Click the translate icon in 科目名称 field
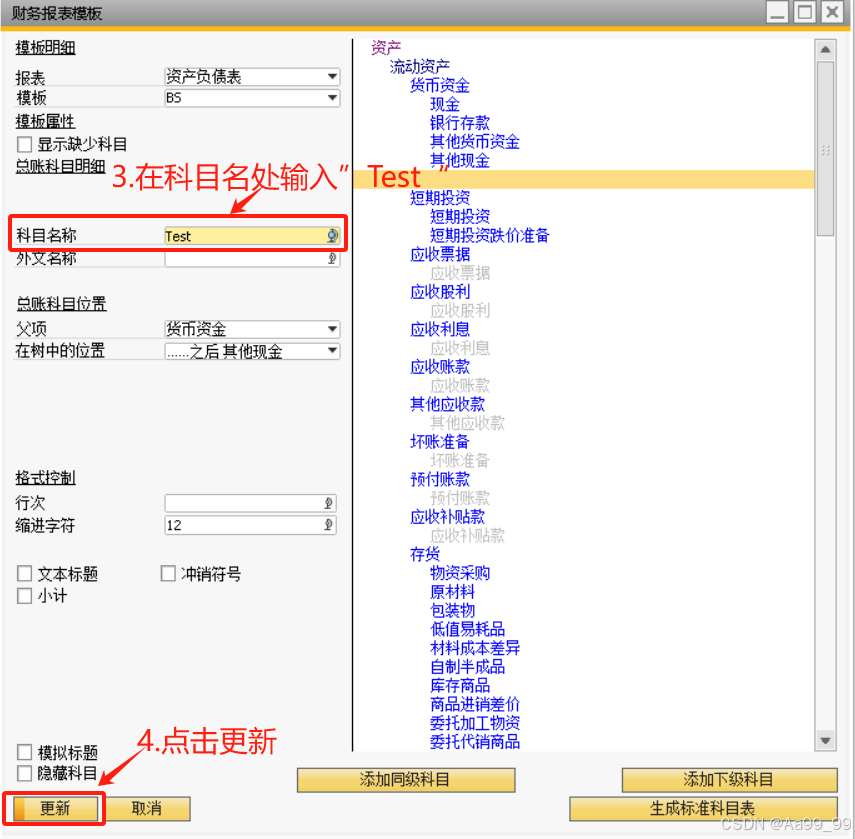This screenshot has height=839, width=855. click(x=332, y=236)
